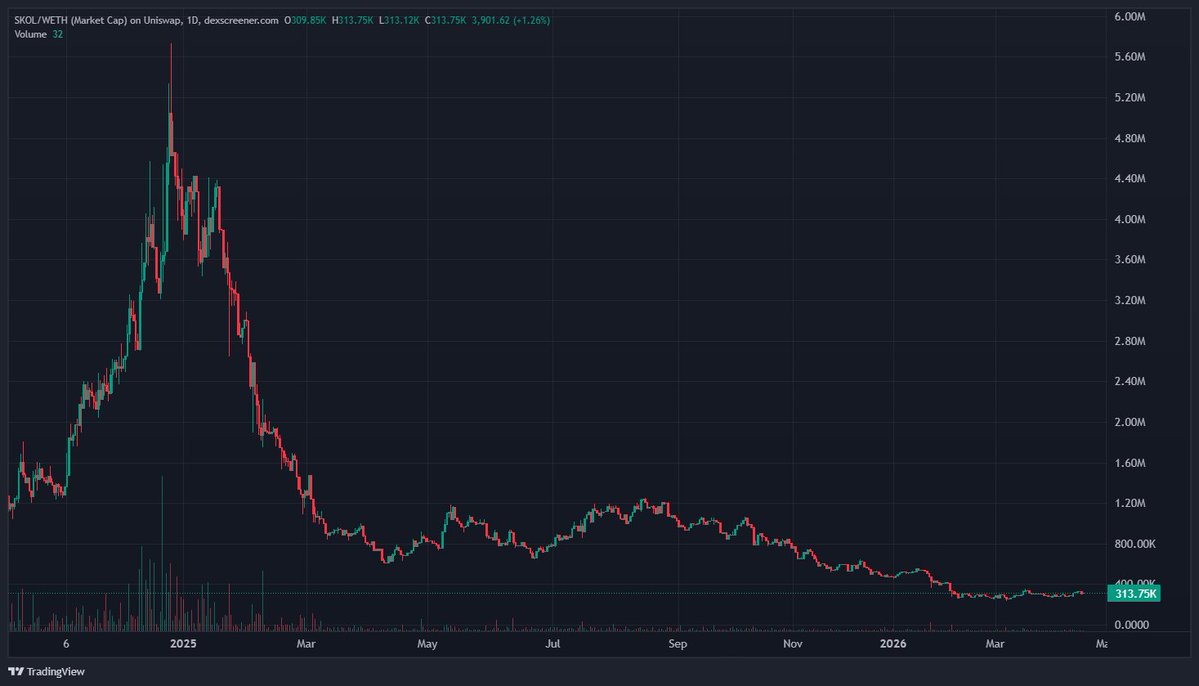Click the Volume value 32
Image resolution: width=1199 pixels, height=686 pixels.
coord(57,34)
